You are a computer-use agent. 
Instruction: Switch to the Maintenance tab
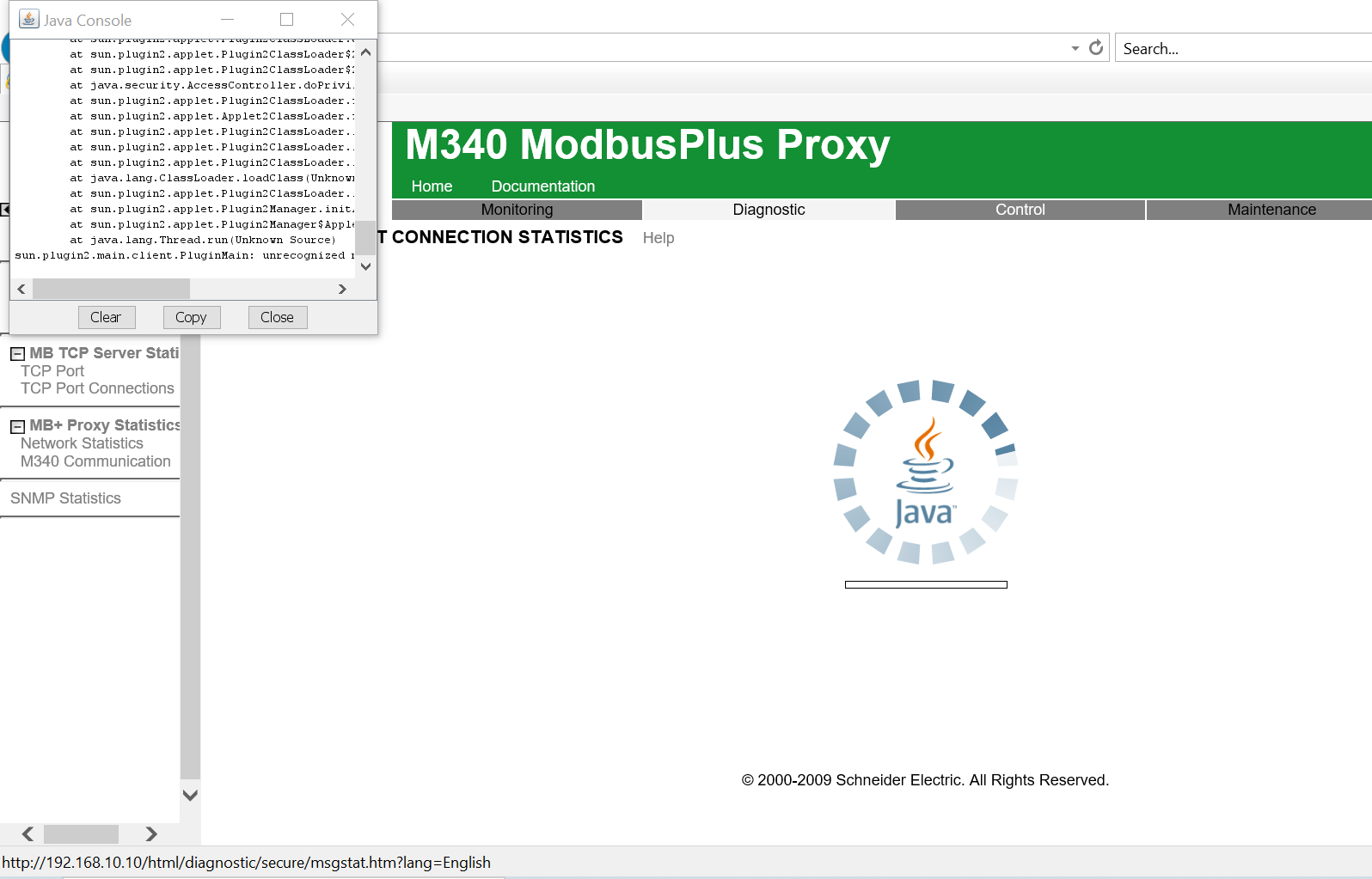1259,210
